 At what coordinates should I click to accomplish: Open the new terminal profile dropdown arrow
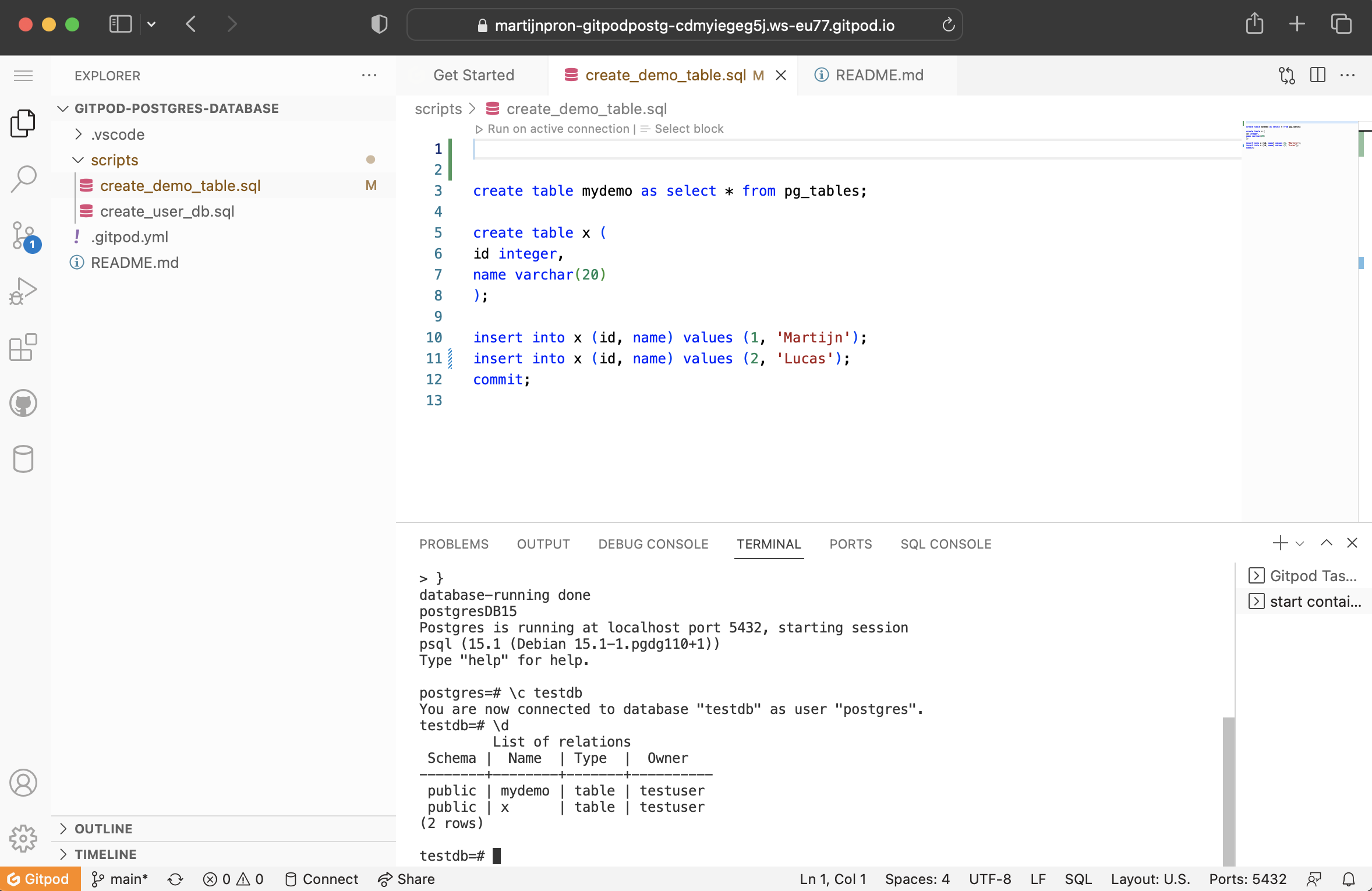pyautogui.click(x=1300, y=544)
